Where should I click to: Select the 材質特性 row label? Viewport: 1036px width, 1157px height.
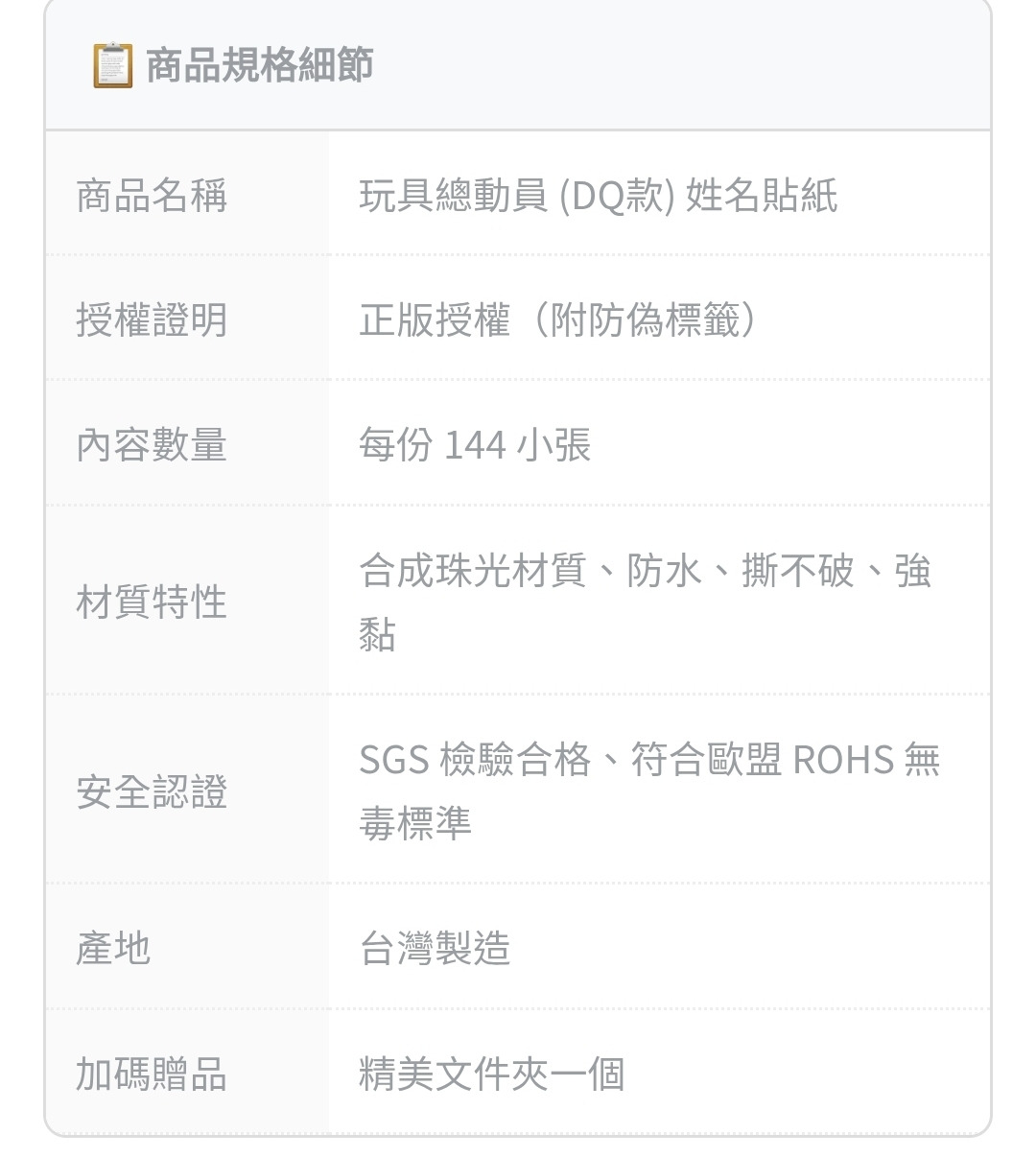[x=152, y=602]
